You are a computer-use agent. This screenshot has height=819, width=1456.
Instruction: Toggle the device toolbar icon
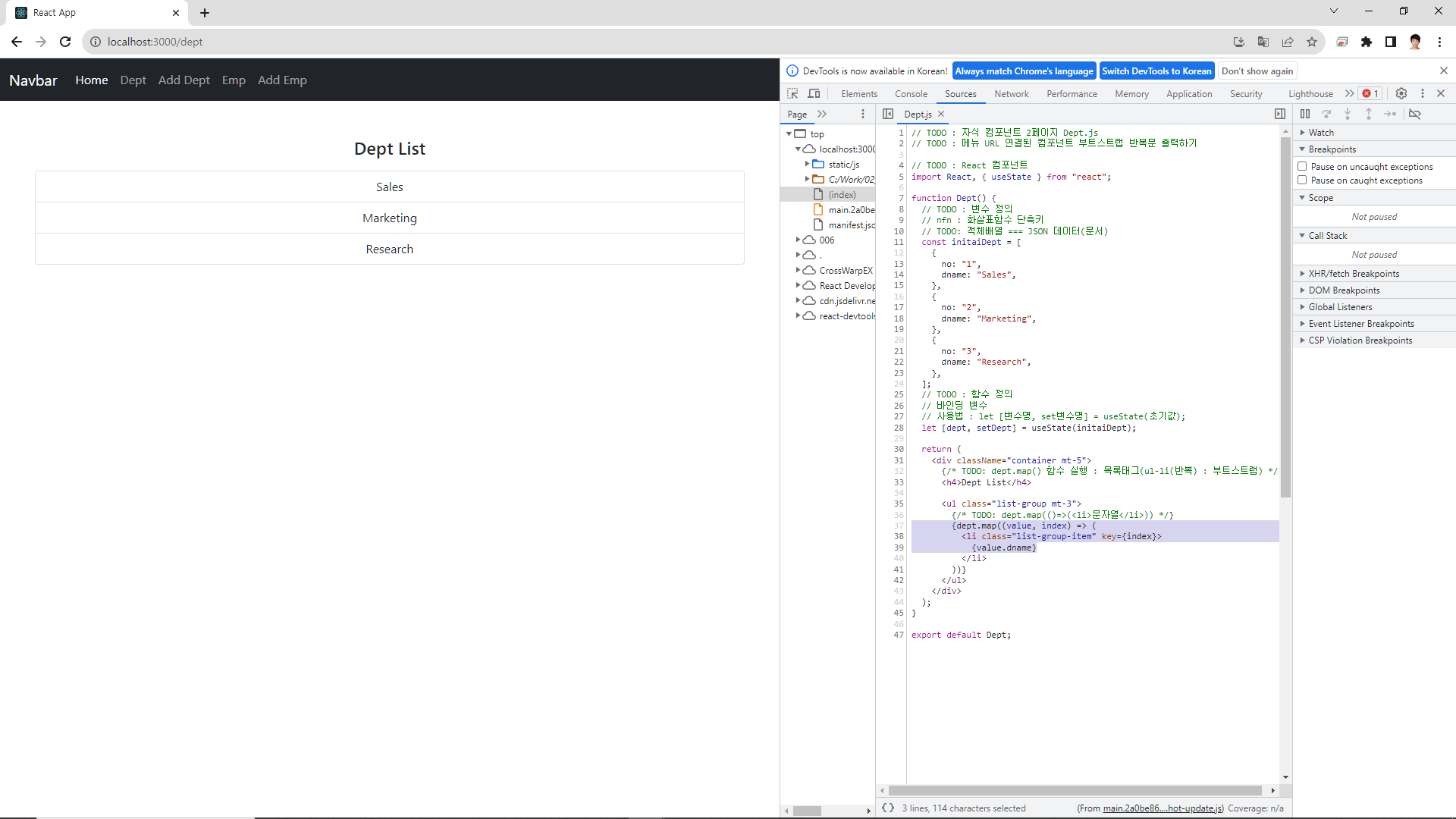814,93
